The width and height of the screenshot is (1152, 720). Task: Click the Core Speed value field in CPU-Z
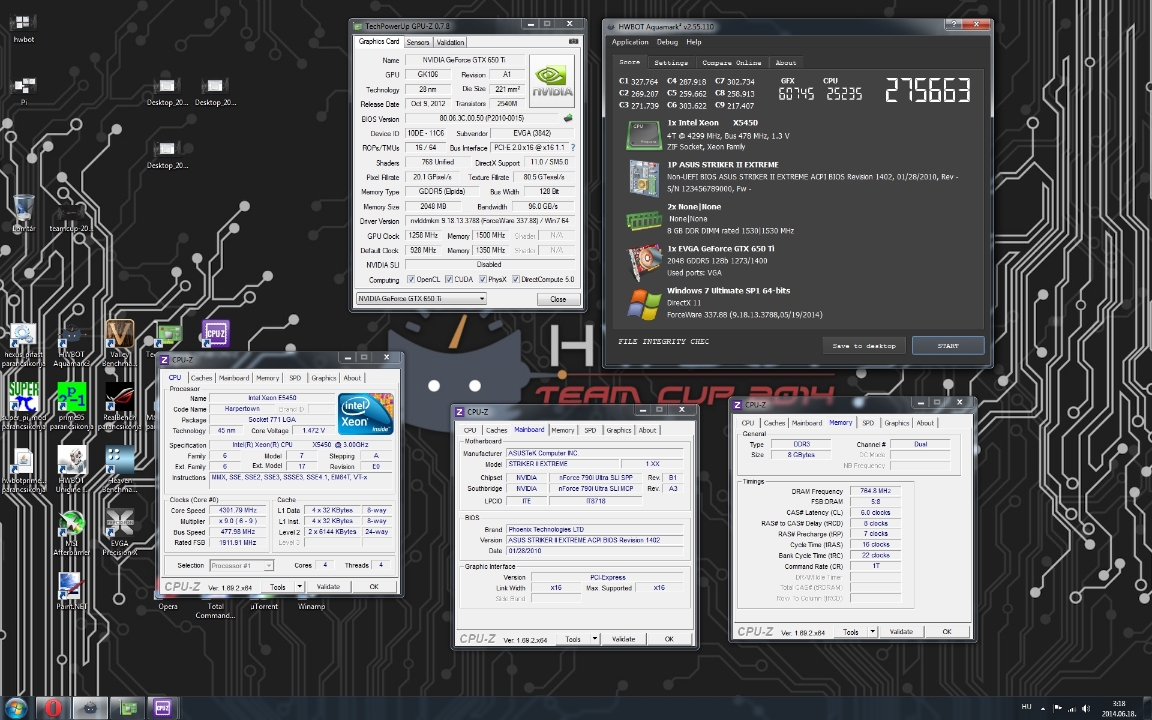pos(237,510)
